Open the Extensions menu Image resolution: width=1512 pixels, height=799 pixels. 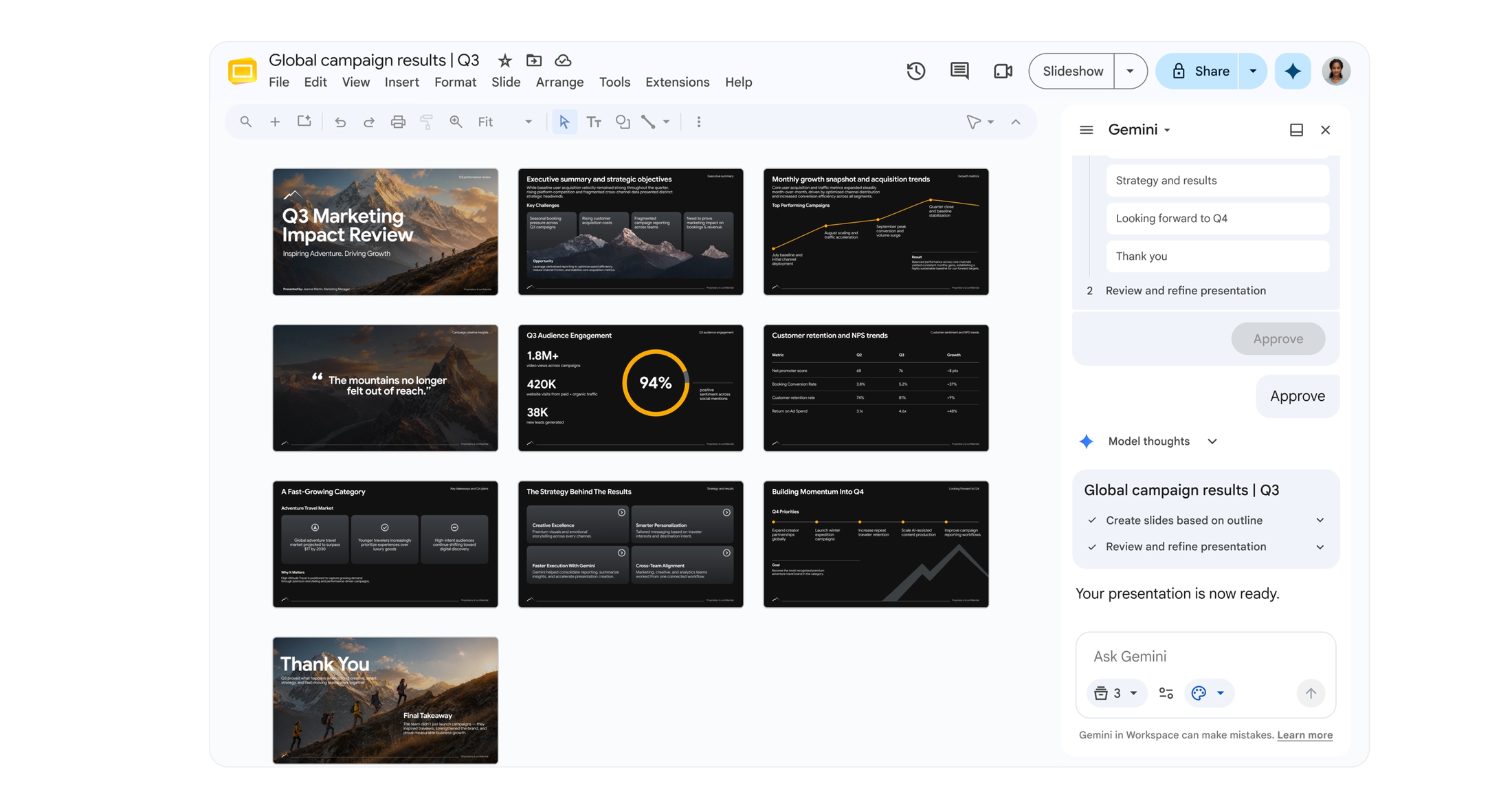tap(677, 82)
